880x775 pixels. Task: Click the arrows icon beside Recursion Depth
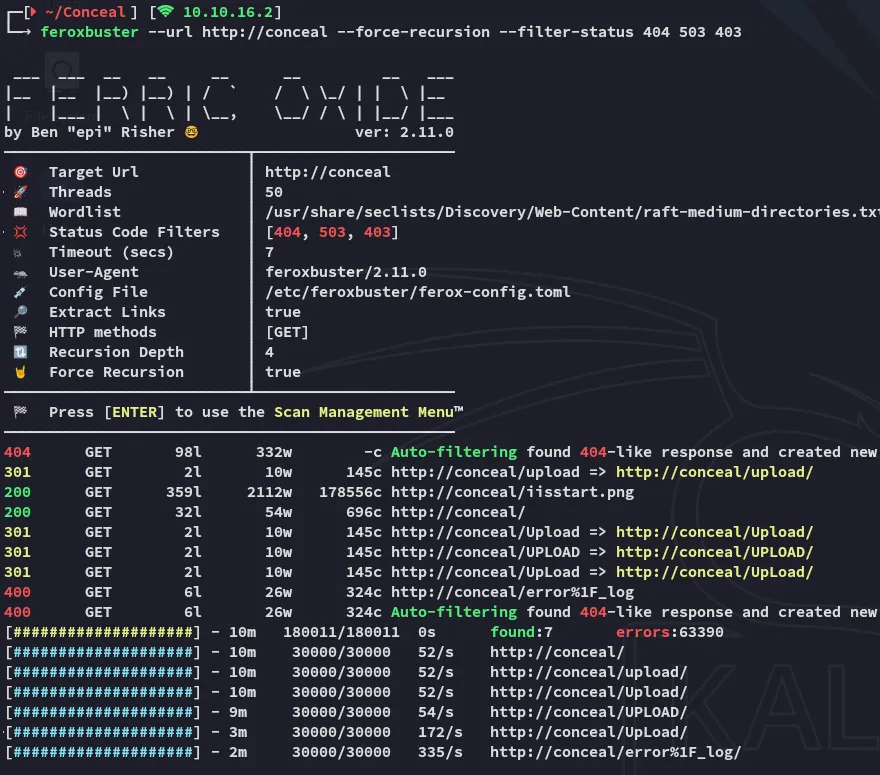(x=20, y=352)
